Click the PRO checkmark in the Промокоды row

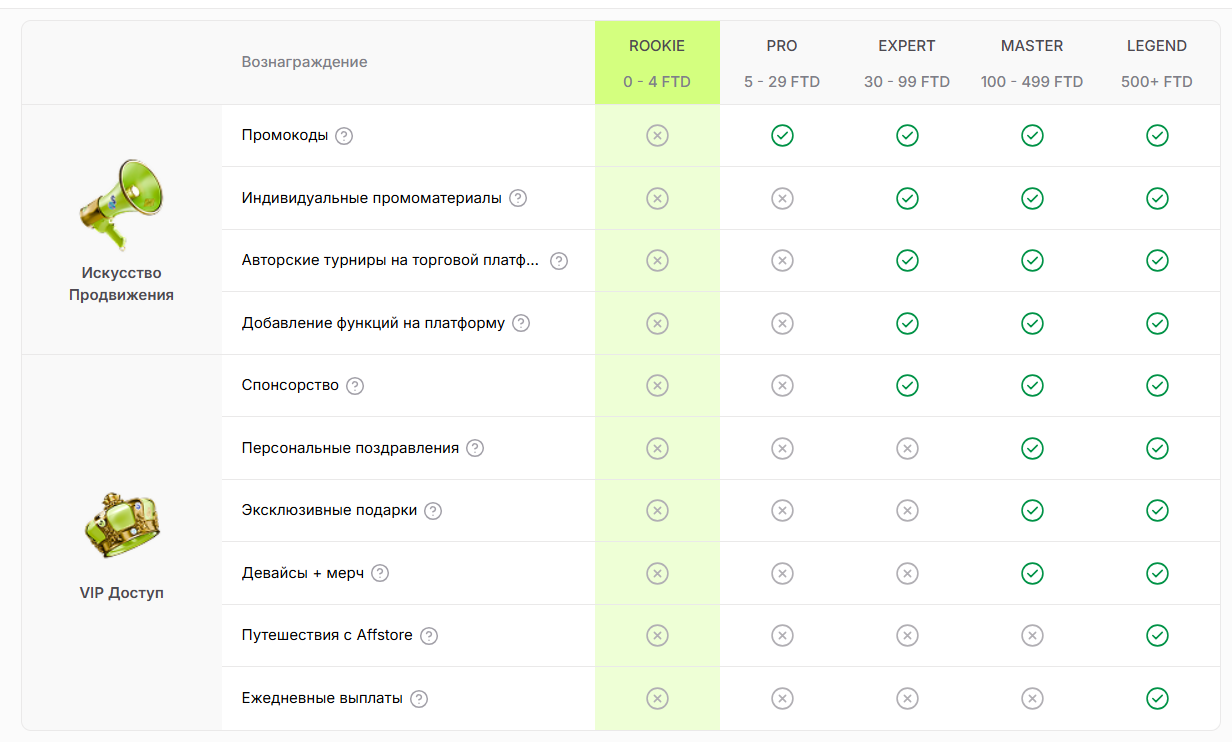tap(782, 135)
